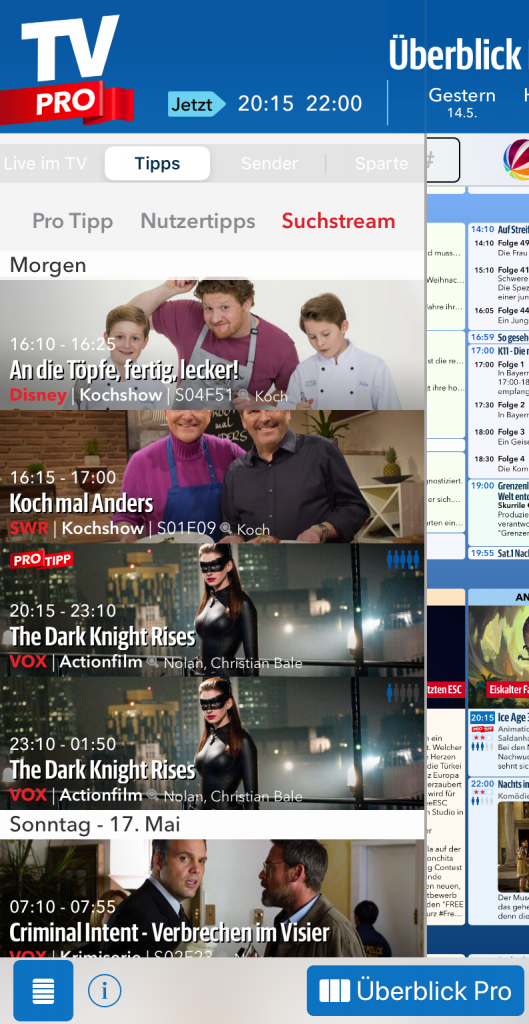Switch to Sender tab
Screen dimensions: 529x1024
pyautogui.click(x=269, y=163)
